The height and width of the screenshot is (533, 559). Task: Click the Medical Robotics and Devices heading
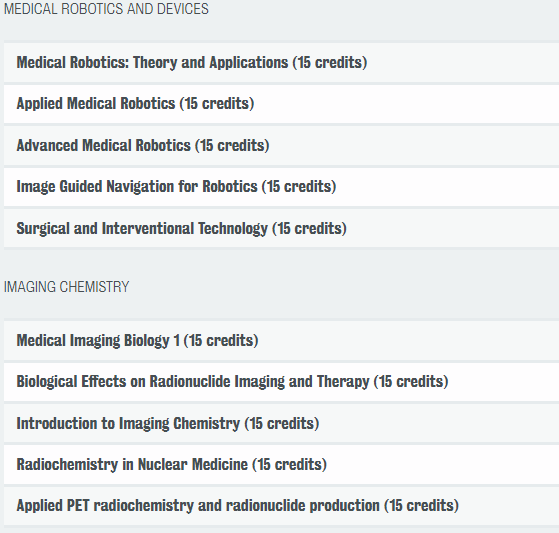[106, 9]
